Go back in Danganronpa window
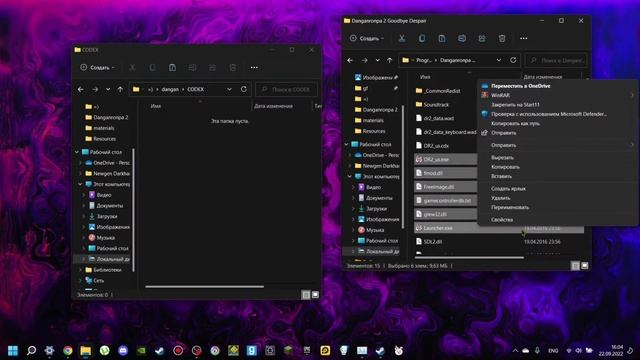 tap(350, 60)
